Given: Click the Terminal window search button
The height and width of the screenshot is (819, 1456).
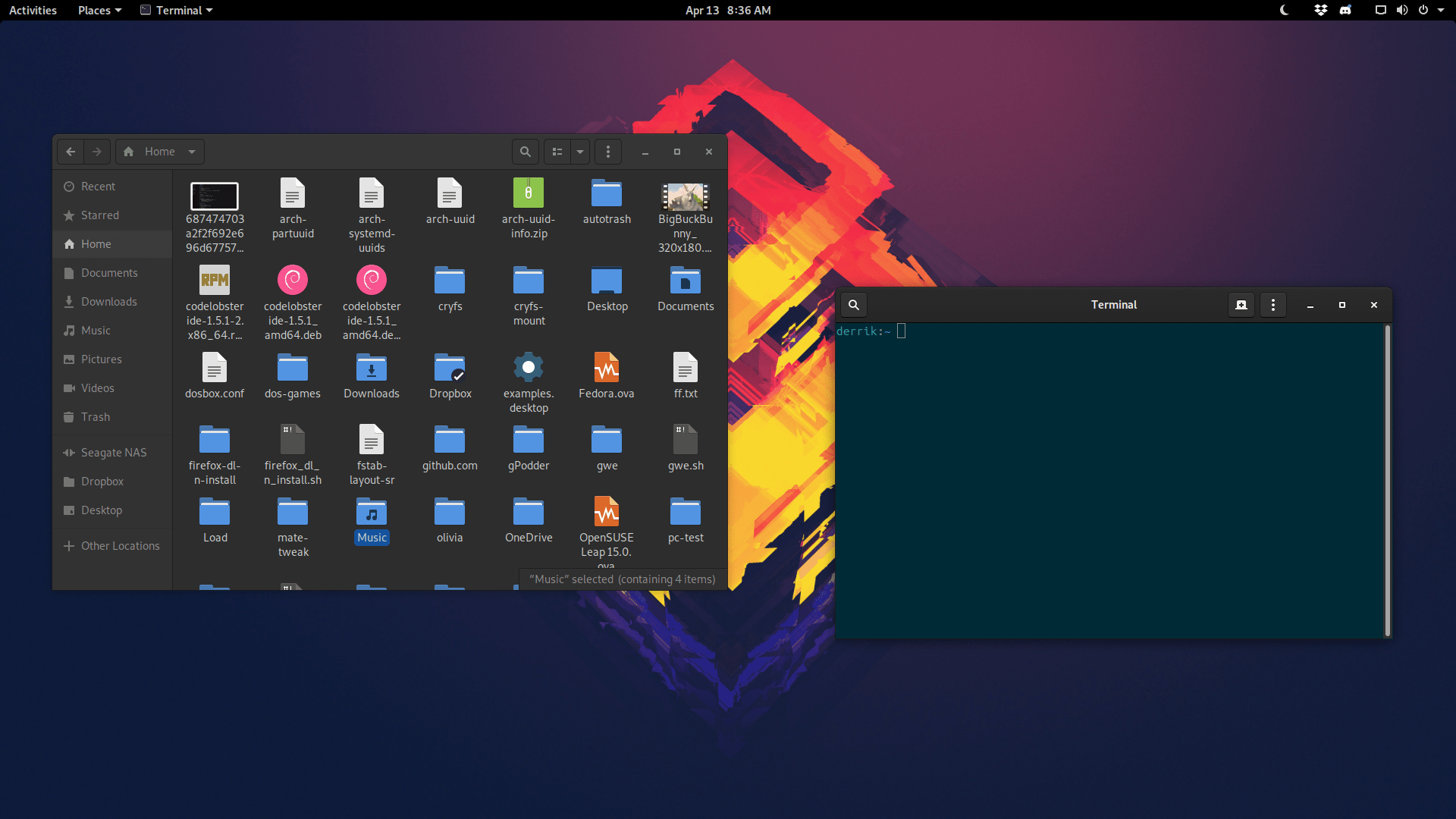Looking at the screenshot, I should pyautogui.click(x=854, y=305).
